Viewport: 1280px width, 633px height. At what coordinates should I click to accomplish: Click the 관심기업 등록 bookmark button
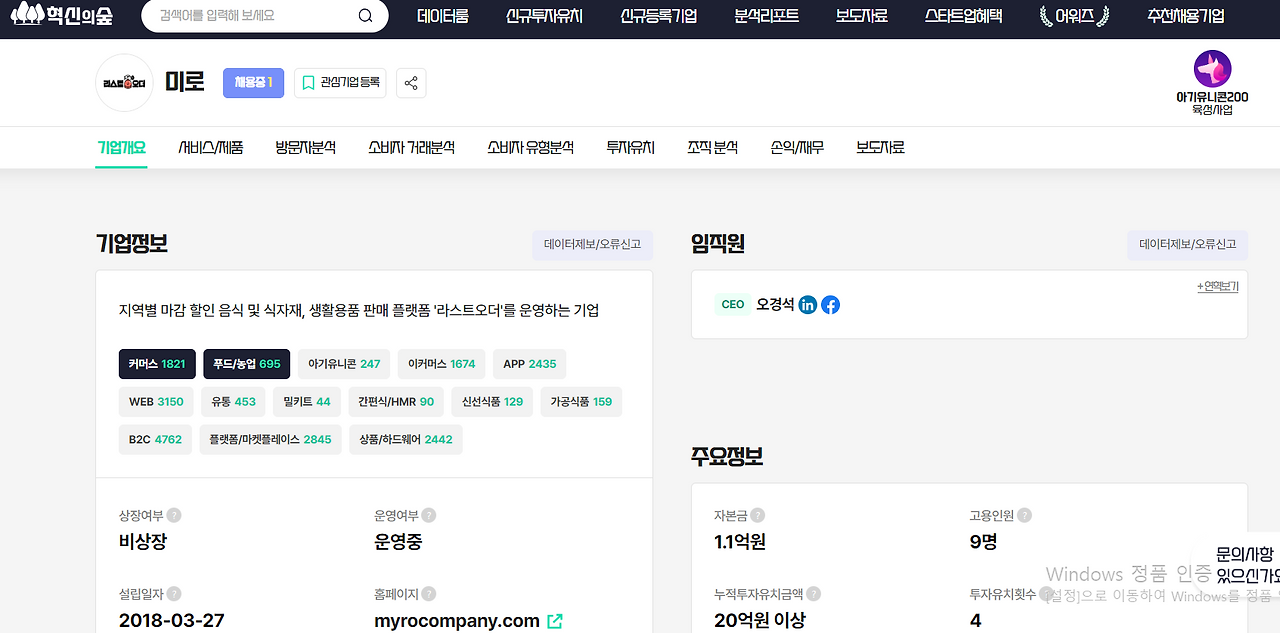point(340,83)
